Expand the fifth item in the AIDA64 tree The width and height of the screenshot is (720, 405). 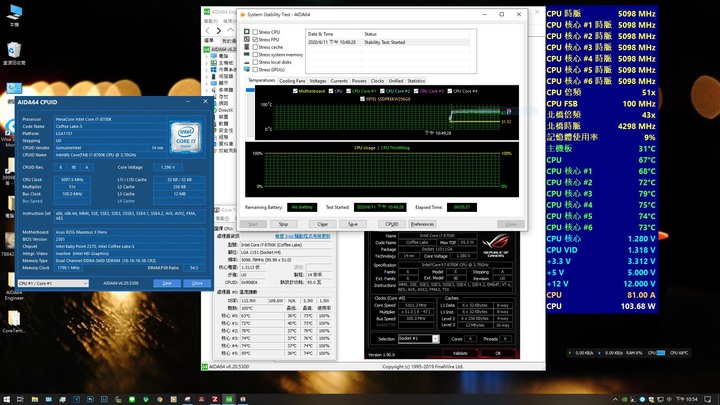pos(207,84)
